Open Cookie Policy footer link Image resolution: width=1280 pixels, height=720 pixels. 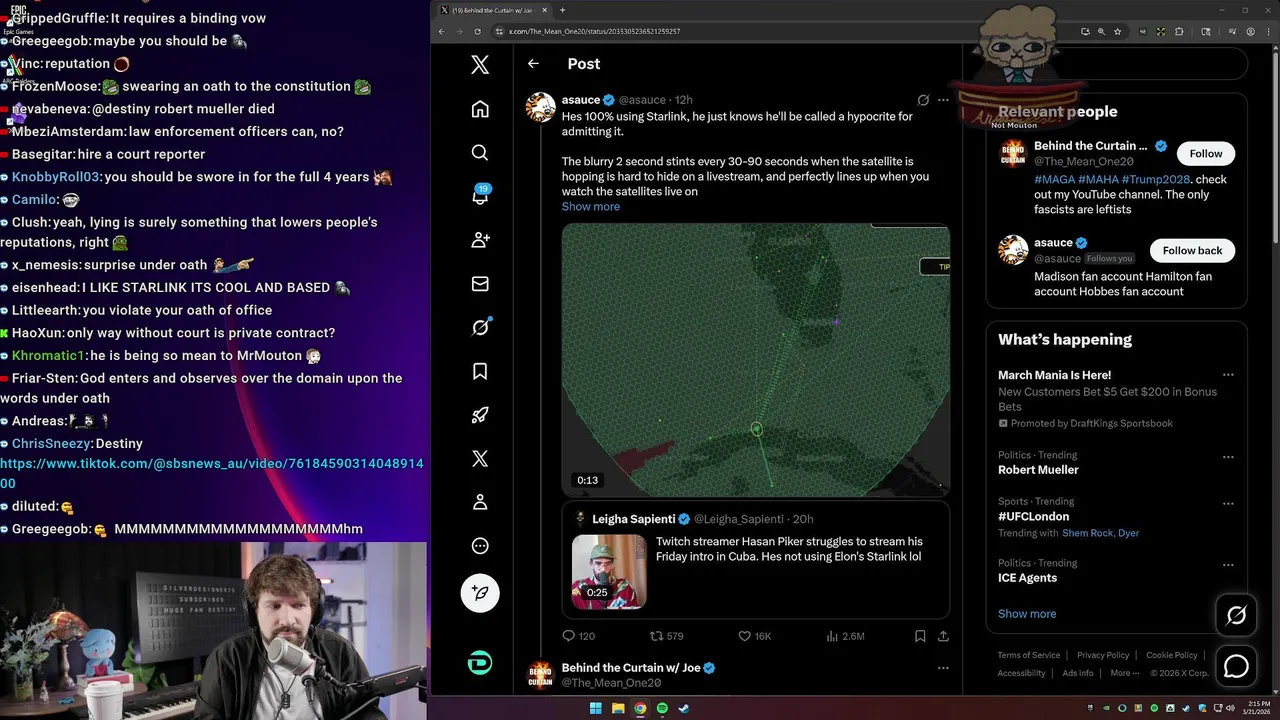1171,655
